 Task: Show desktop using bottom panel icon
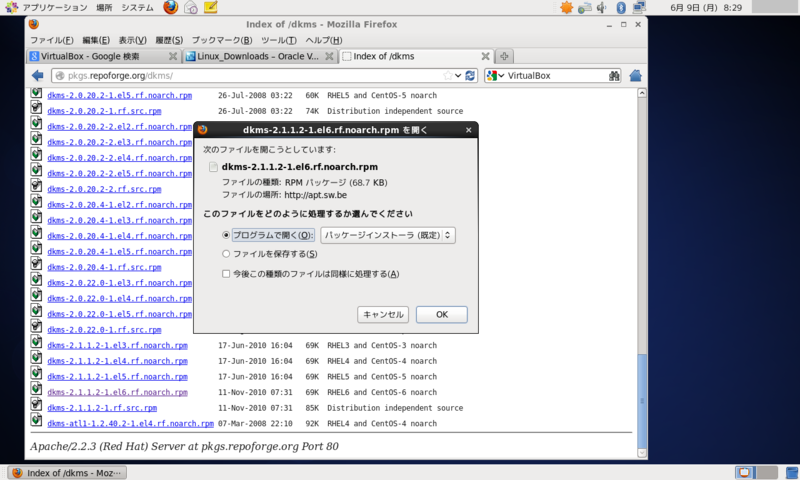point(792,472)
